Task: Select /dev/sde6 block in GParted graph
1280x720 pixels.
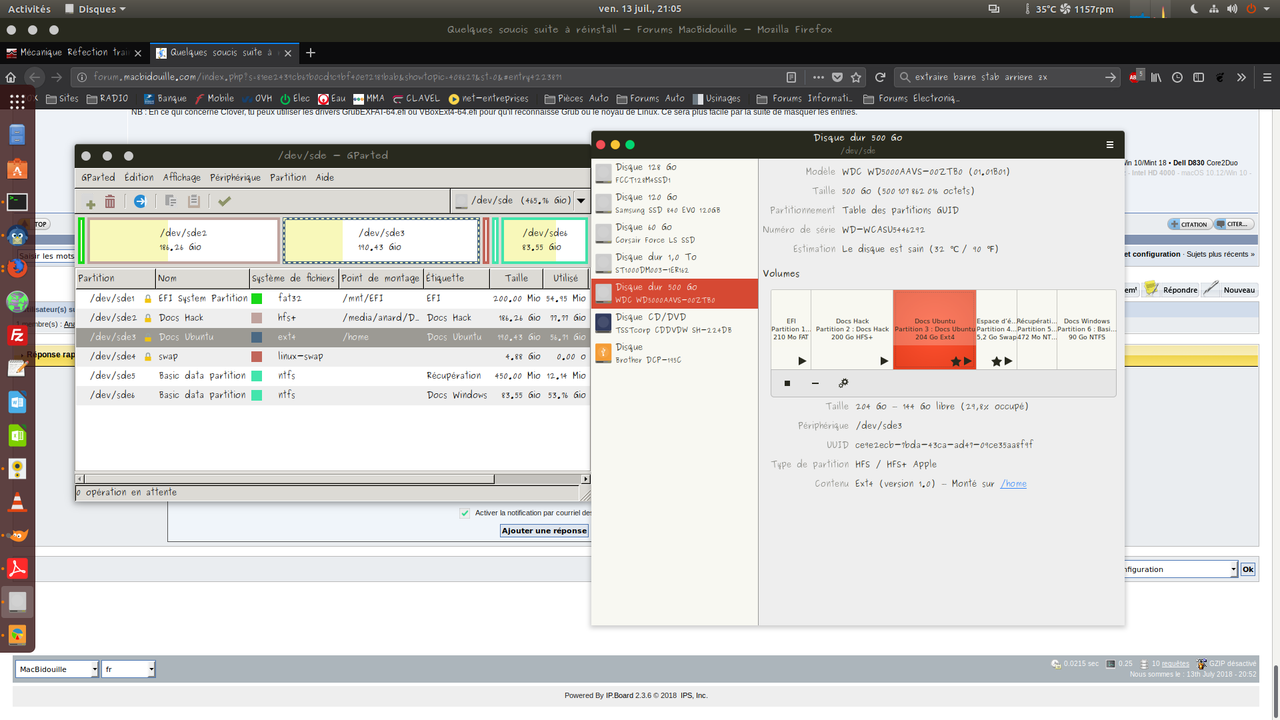Action: click(545, 241)
